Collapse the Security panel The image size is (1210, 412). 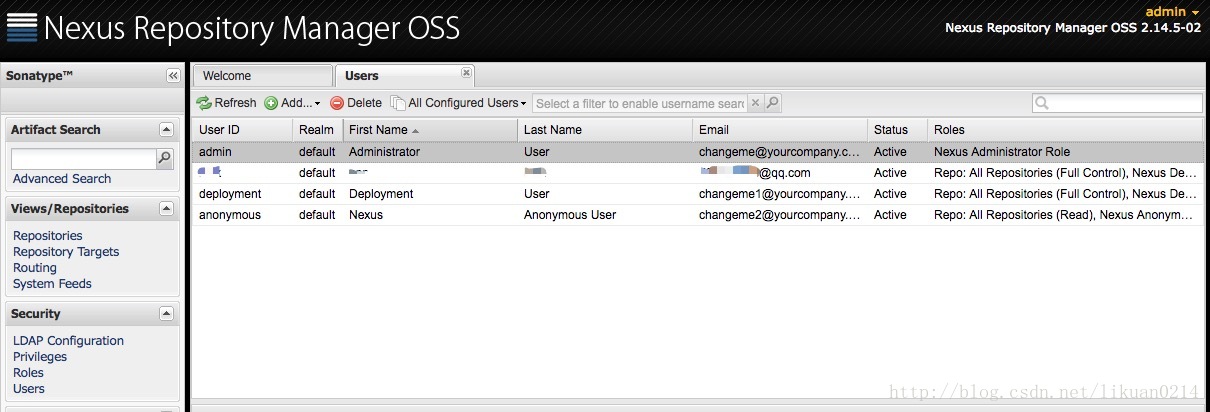166,314
